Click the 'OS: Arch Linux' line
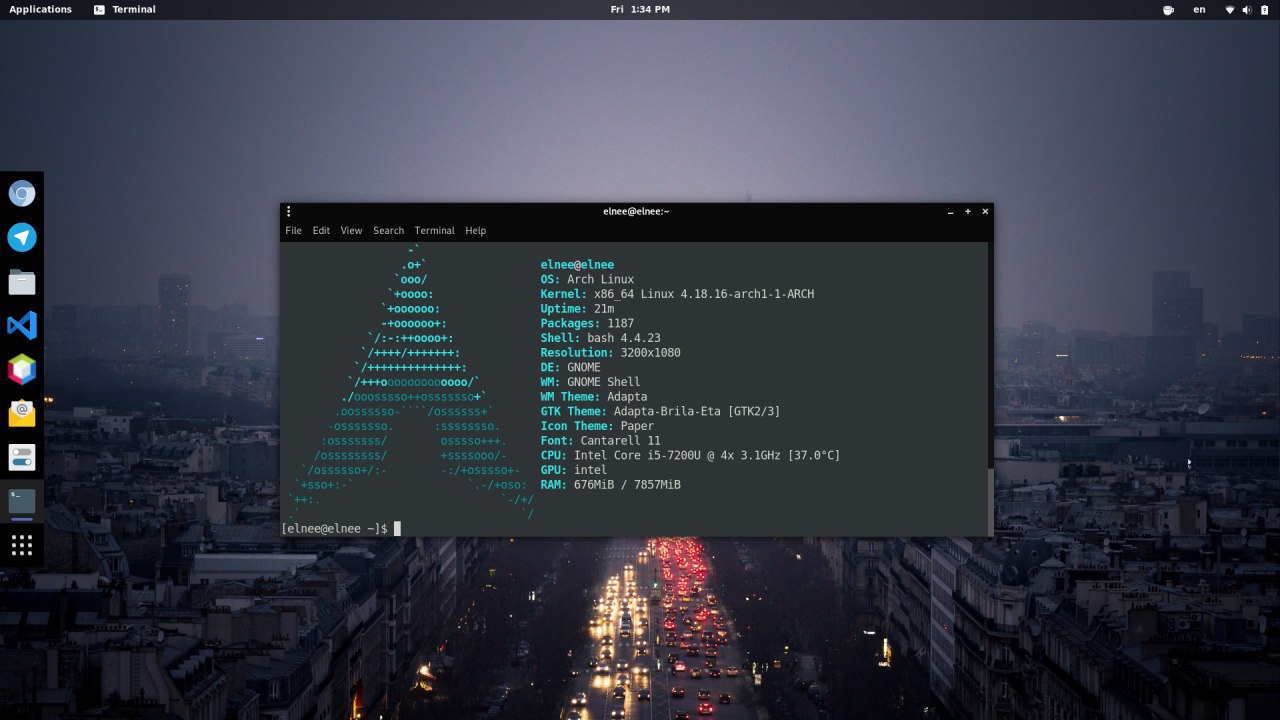1280x720 pixels. point(587,279)
